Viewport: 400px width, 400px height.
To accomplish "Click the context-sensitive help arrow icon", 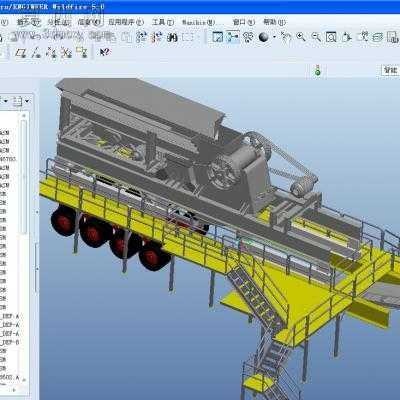I will point(105,52).
